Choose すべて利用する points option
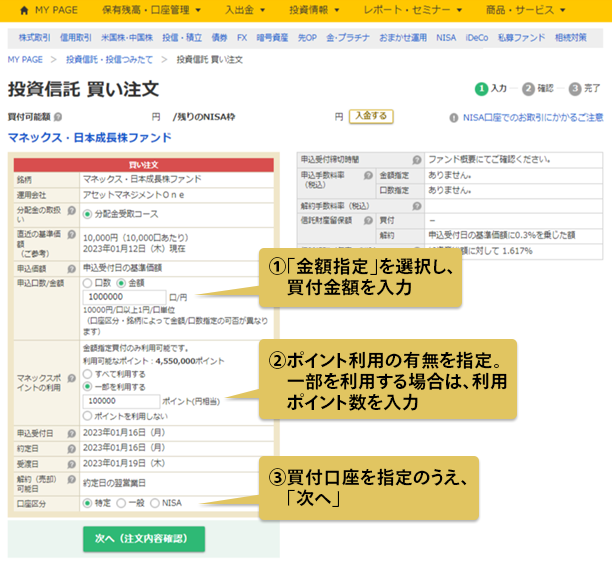This screenshot has height=568, width=612. (88, 372)
